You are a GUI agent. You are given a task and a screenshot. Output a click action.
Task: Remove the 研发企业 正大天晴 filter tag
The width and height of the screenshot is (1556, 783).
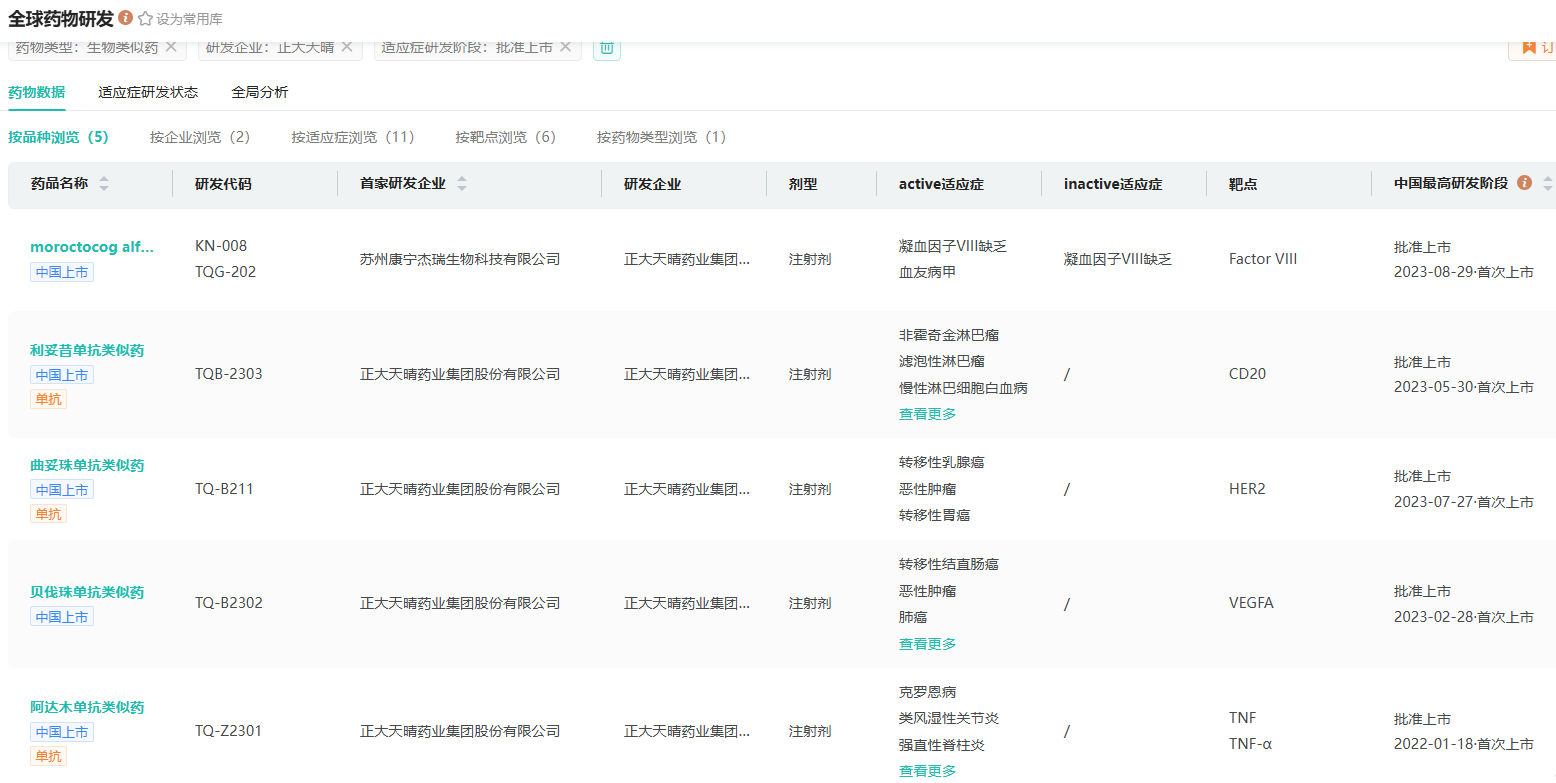(347, 47)
